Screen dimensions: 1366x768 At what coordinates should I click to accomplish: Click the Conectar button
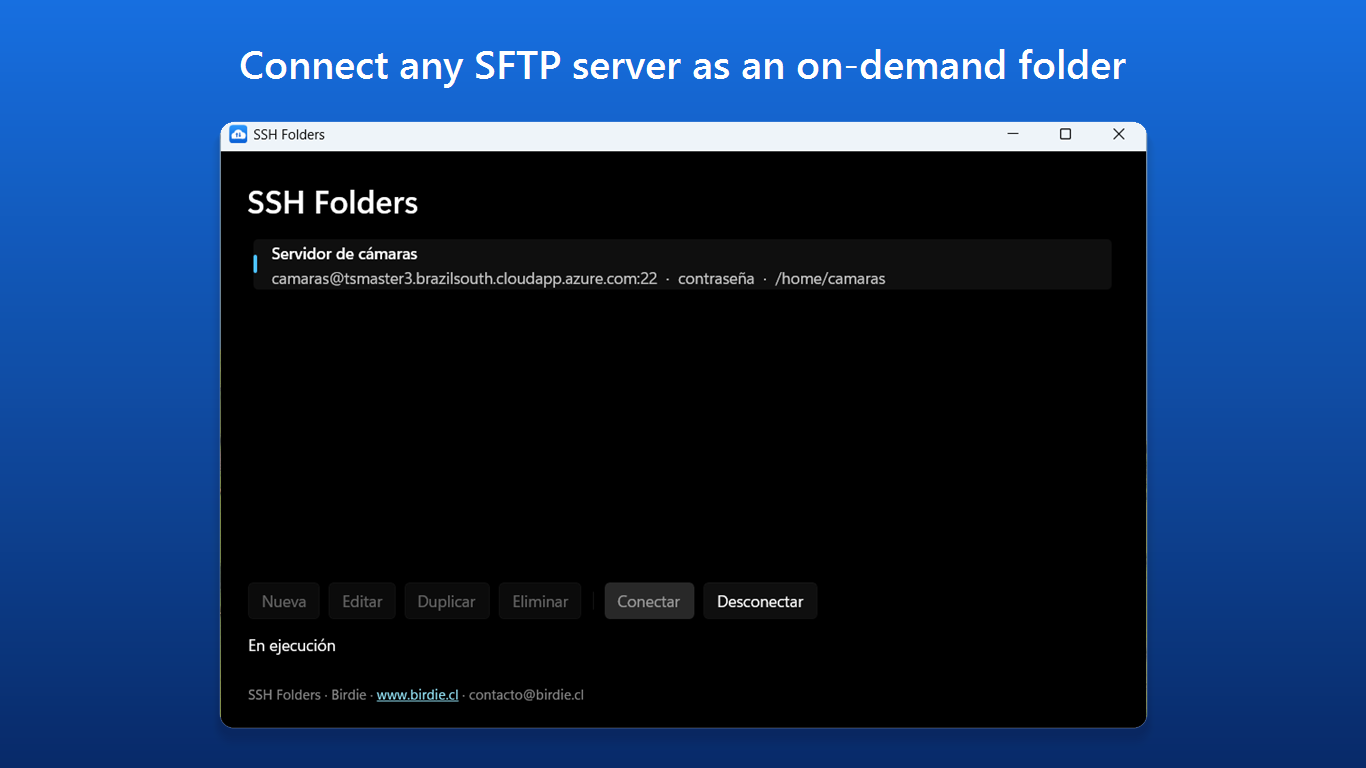649,601
